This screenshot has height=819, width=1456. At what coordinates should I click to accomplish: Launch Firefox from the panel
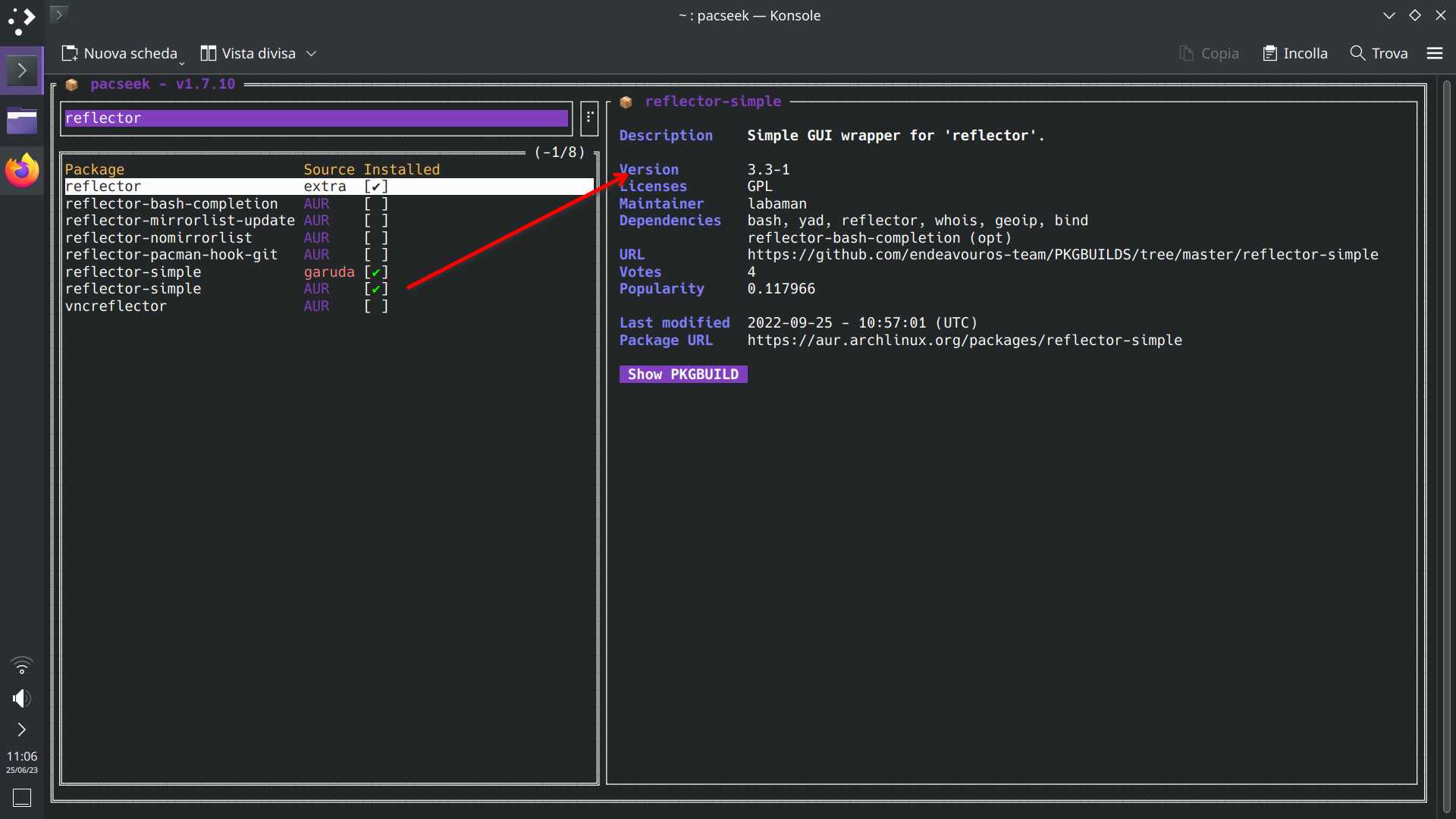(x=22, y=171)
